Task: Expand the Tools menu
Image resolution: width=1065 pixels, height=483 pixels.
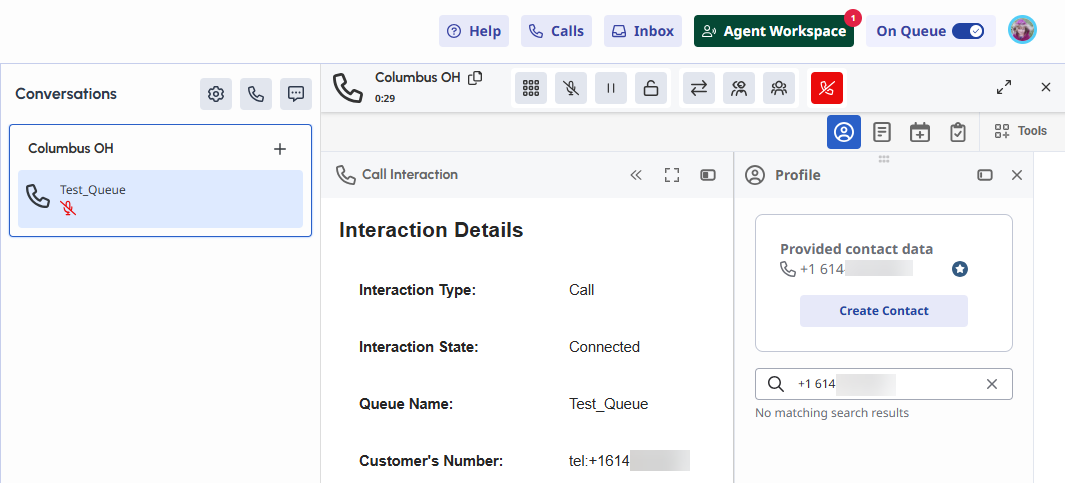Action: pos(1020,131)
